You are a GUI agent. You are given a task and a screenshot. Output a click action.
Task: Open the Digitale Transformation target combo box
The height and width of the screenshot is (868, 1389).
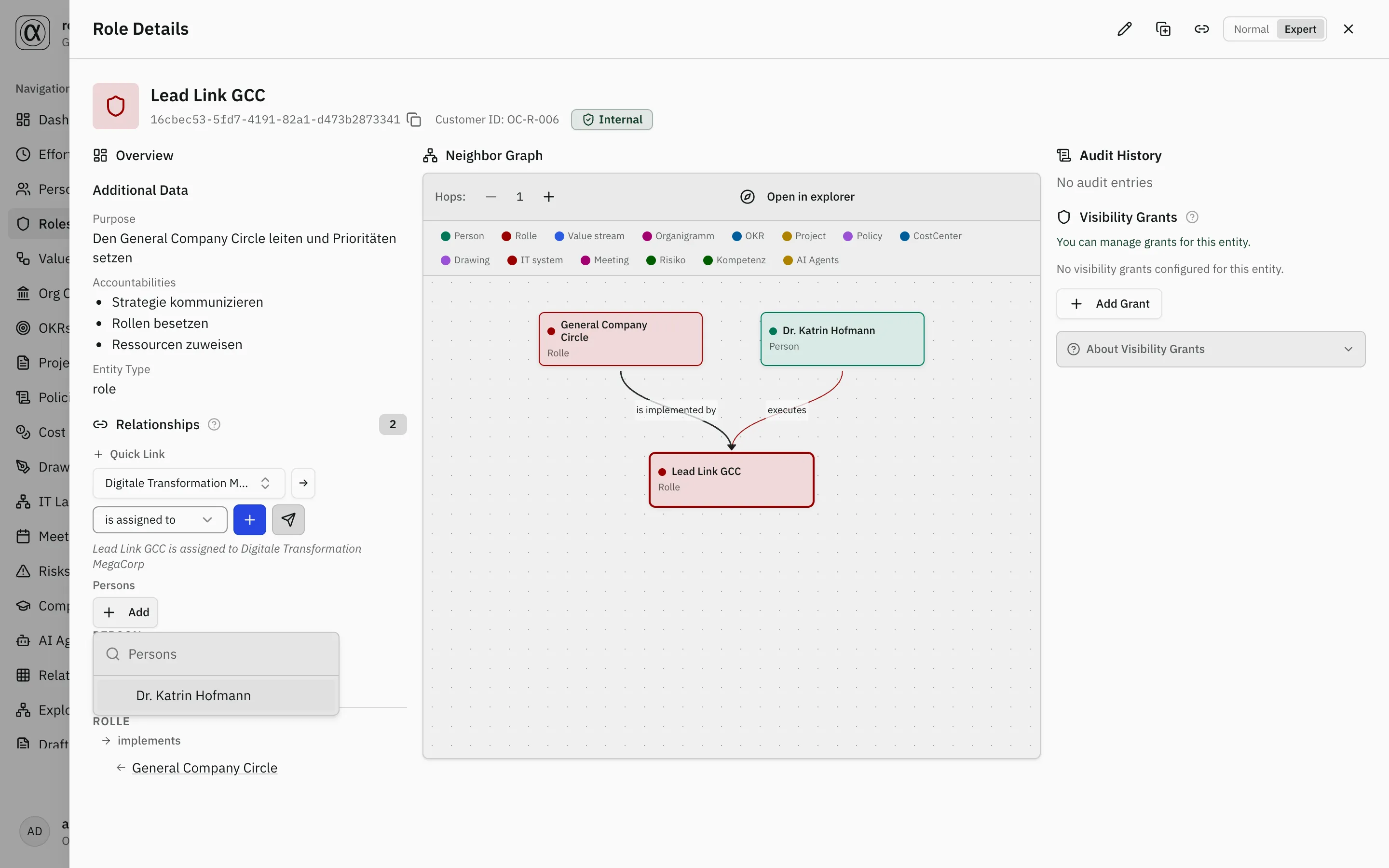click(x=189, y=483)
